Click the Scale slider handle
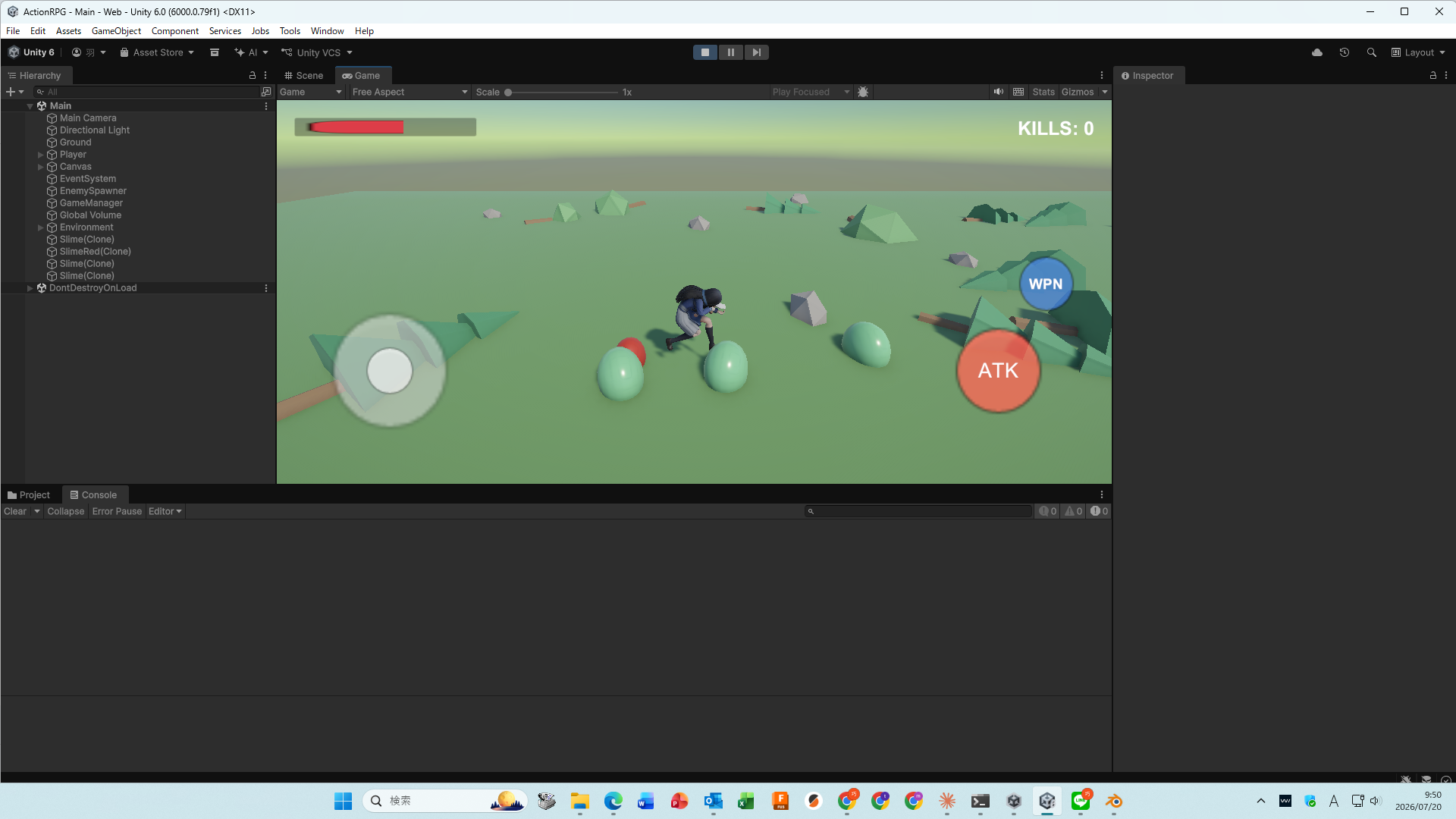 (x=508, y=92)
